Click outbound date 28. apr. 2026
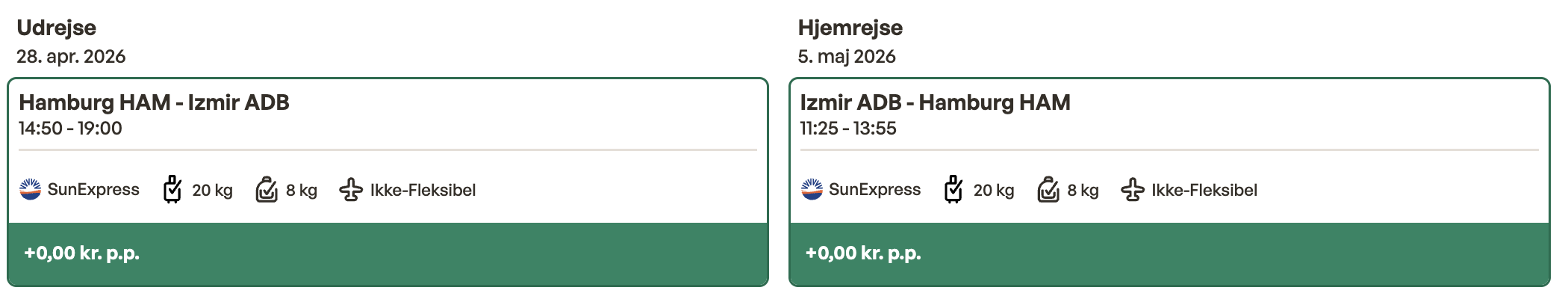Viewport: 1568px width, 302px height. point(71,57)
